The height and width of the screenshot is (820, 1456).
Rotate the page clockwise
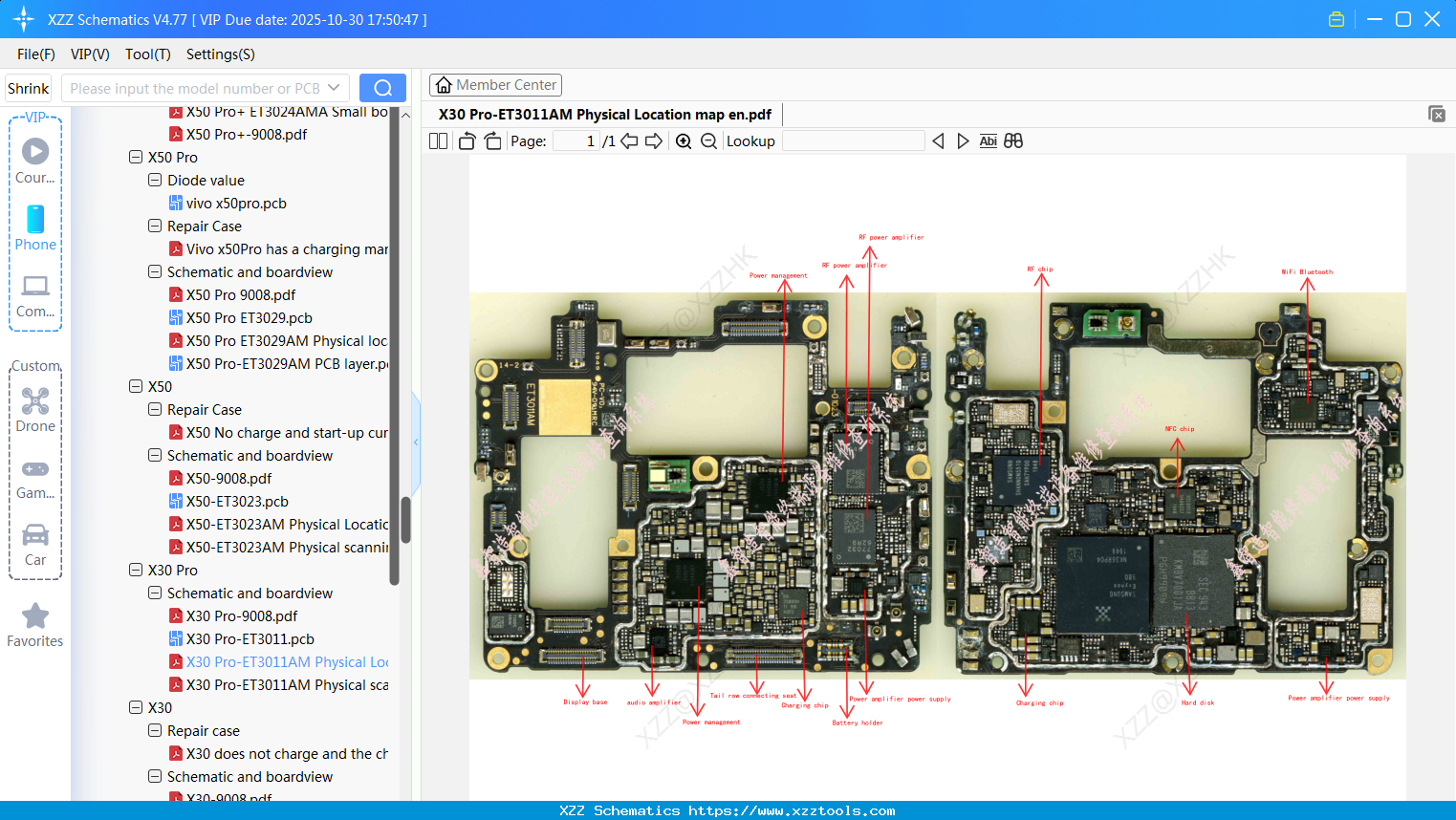[x=492, y=141]
